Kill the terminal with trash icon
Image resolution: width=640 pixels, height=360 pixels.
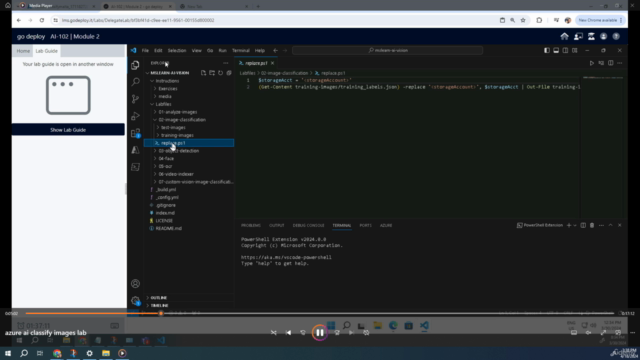pyautogui.click(x=592, y=225)
